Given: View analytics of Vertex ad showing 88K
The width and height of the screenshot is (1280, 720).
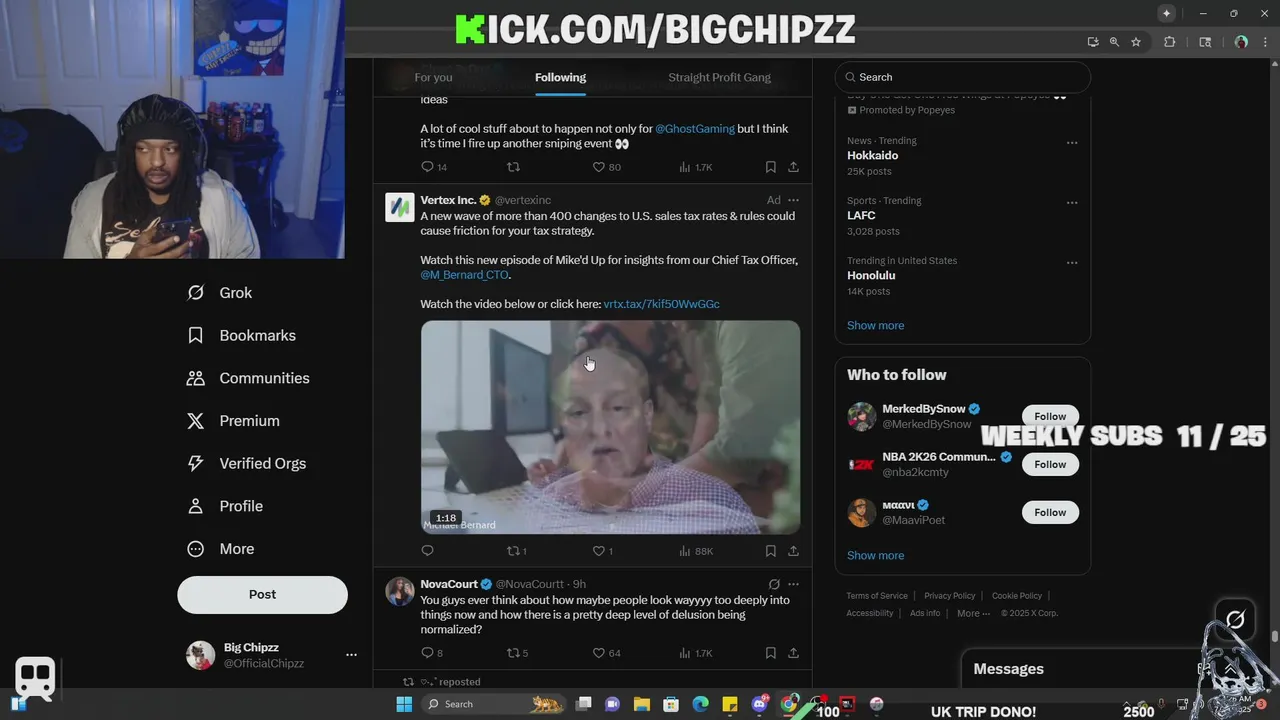Looking at the screenshot, I should pos(695,551).
